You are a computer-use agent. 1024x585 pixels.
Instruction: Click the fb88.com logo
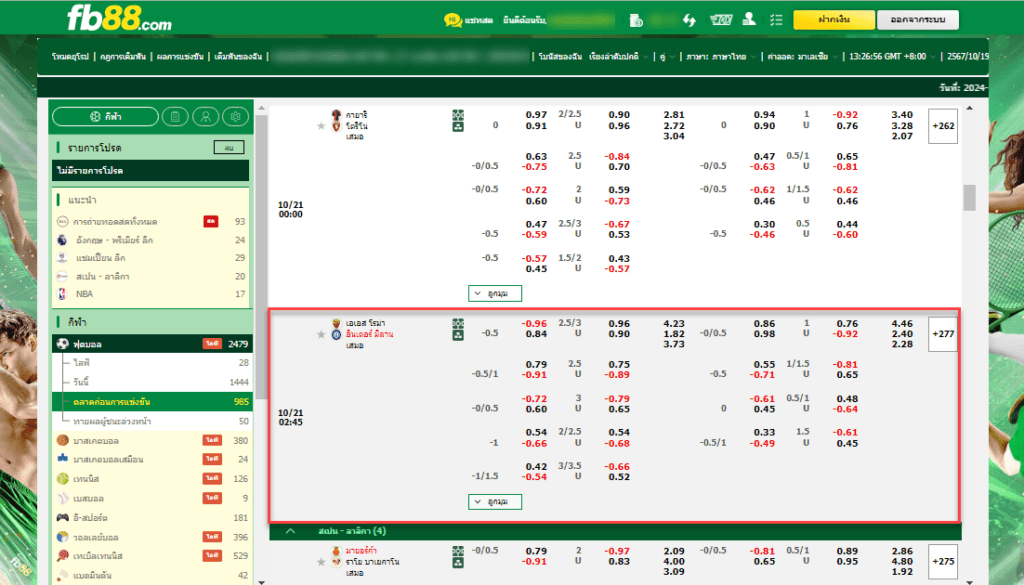120,19
